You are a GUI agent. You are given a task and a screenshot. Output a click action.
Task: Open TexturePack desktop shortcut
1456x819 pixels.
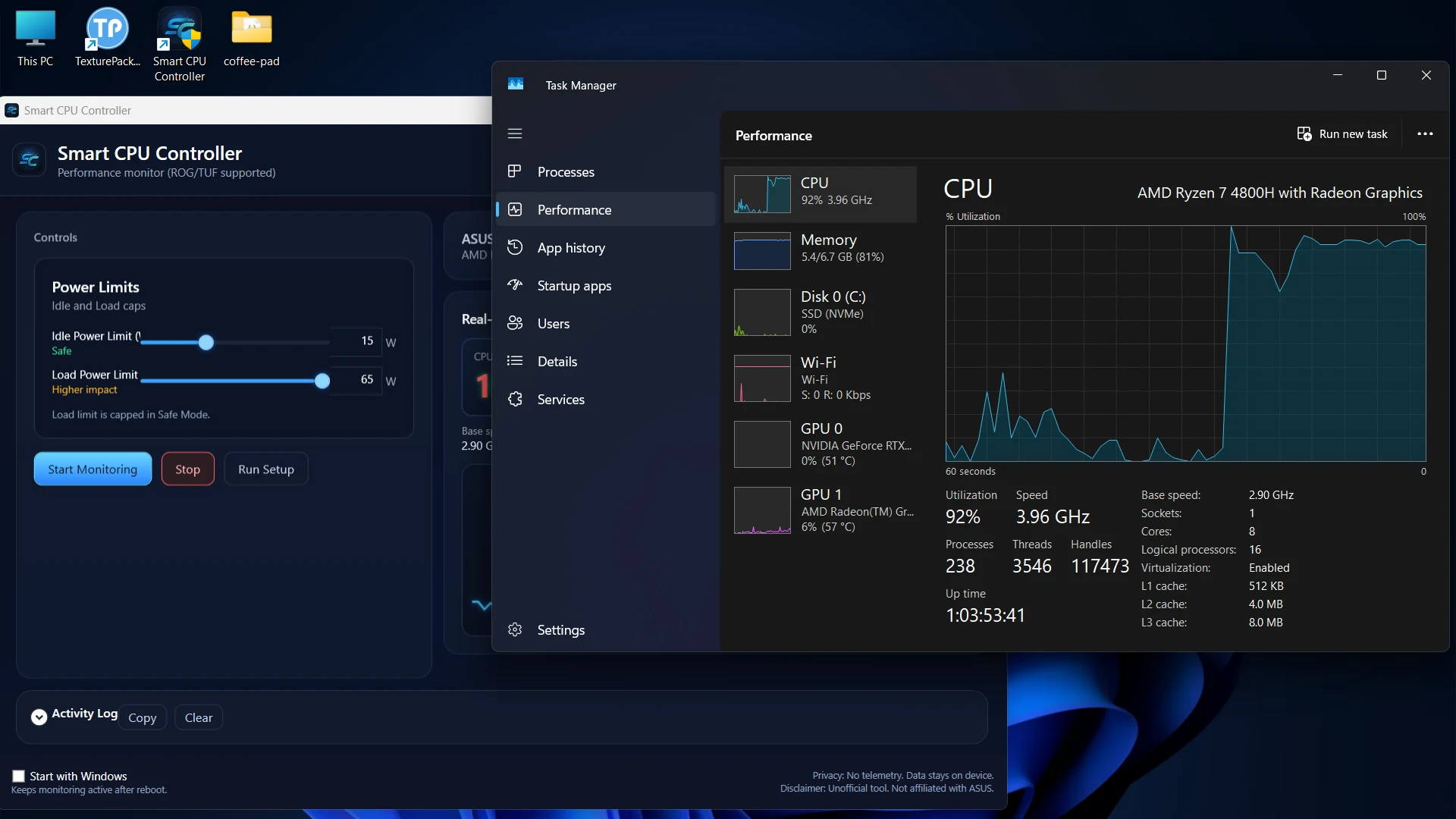(108, 38)
